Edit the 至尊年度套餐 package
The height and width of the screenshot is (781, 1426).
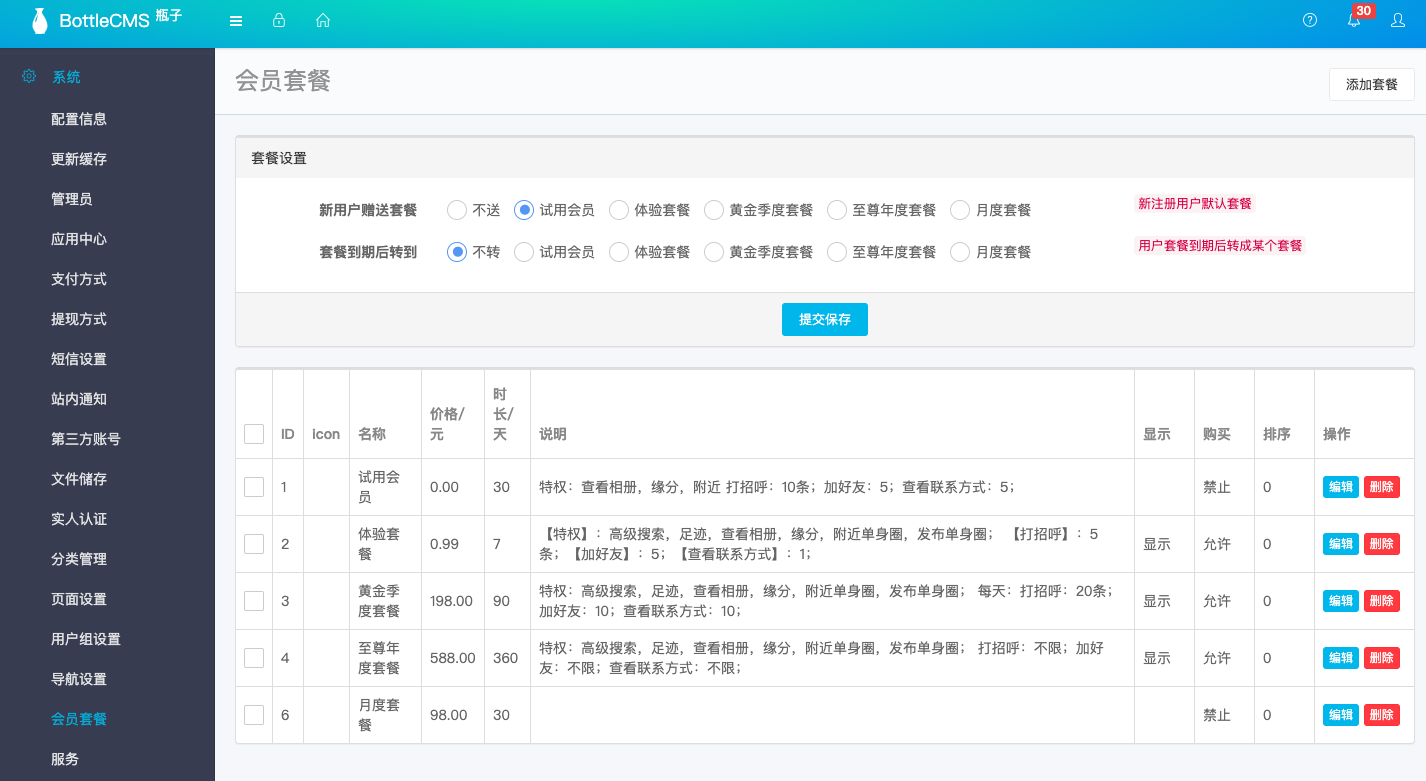pos(1340,658)
